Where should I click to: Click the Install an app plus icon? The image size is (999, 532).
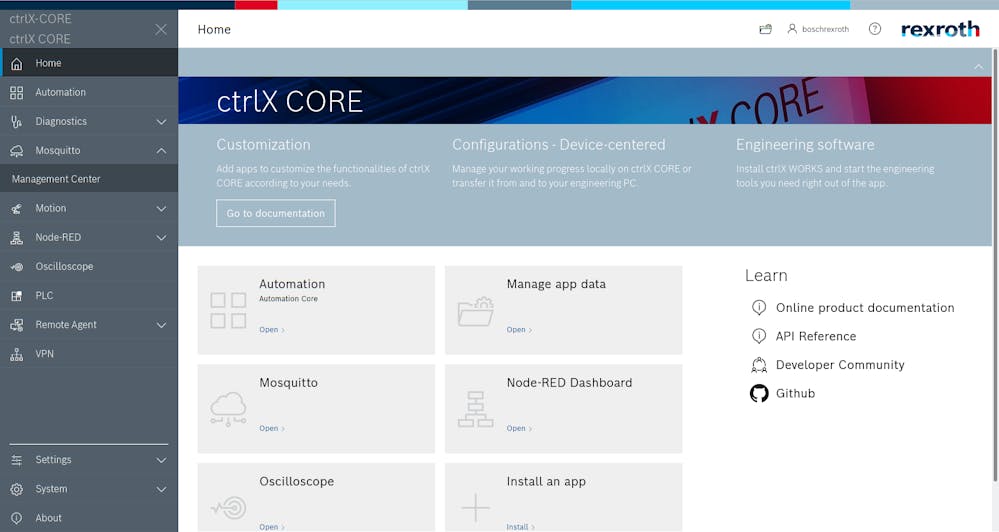(476, 508)
